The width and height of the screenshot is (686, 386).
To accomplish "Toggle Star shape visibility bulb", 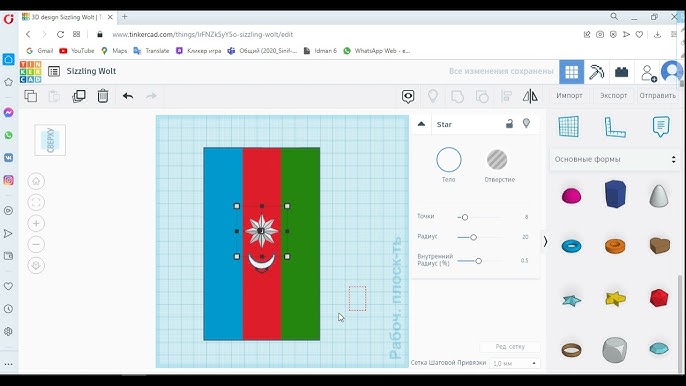I will tap(526, 124).
